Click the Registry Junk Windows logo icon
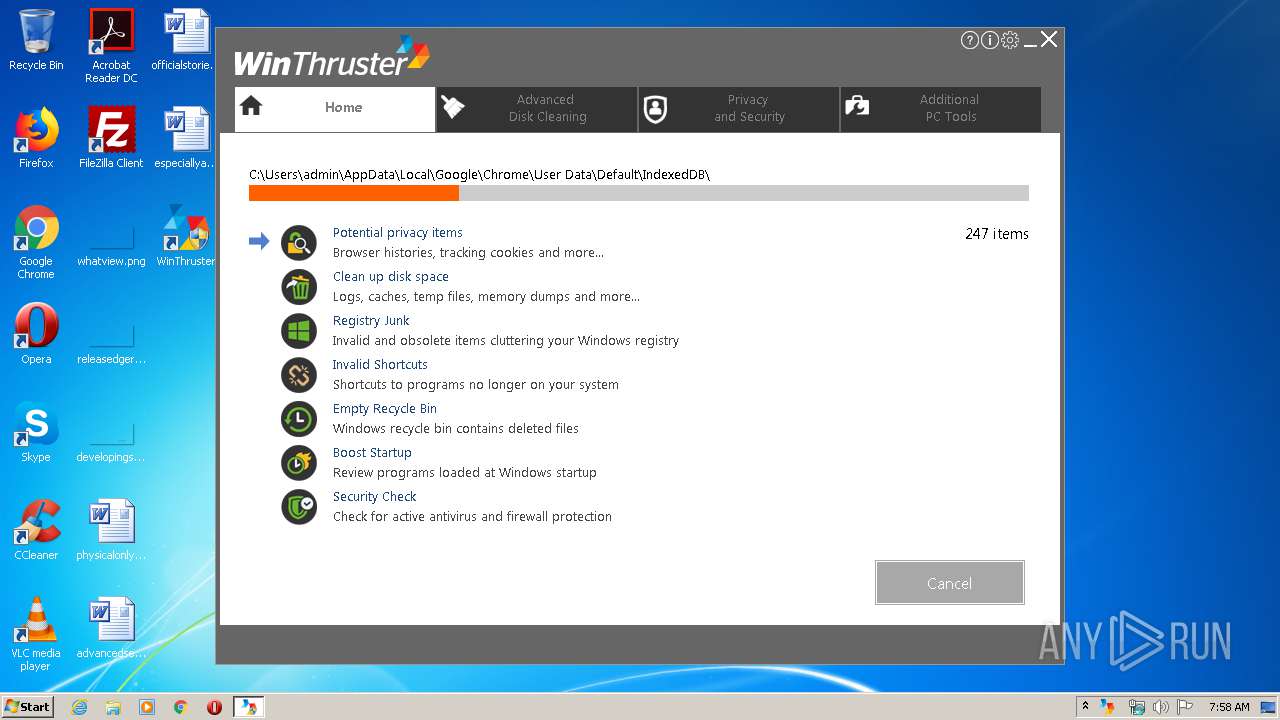The image size is (1280, 720). pyautogui.click(x=299, y=331)
